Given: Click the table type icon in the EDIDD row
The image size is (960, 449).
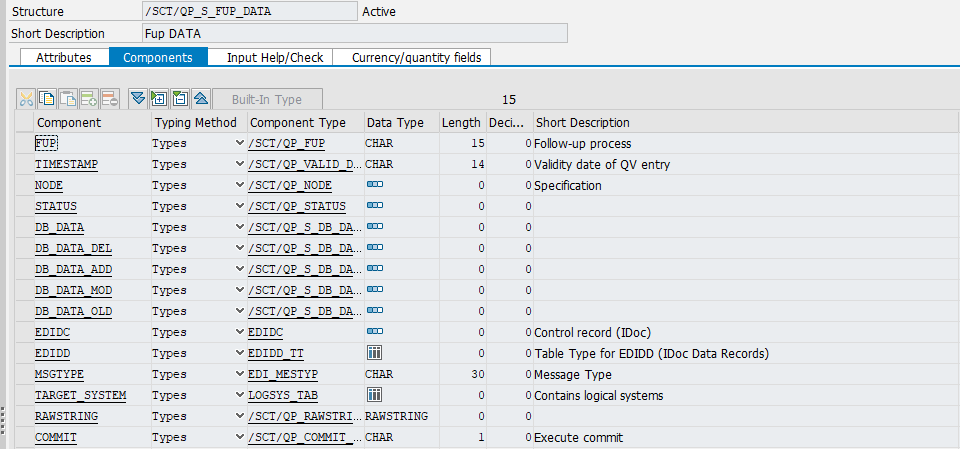Looking at the screenshot, I should 375,353.
